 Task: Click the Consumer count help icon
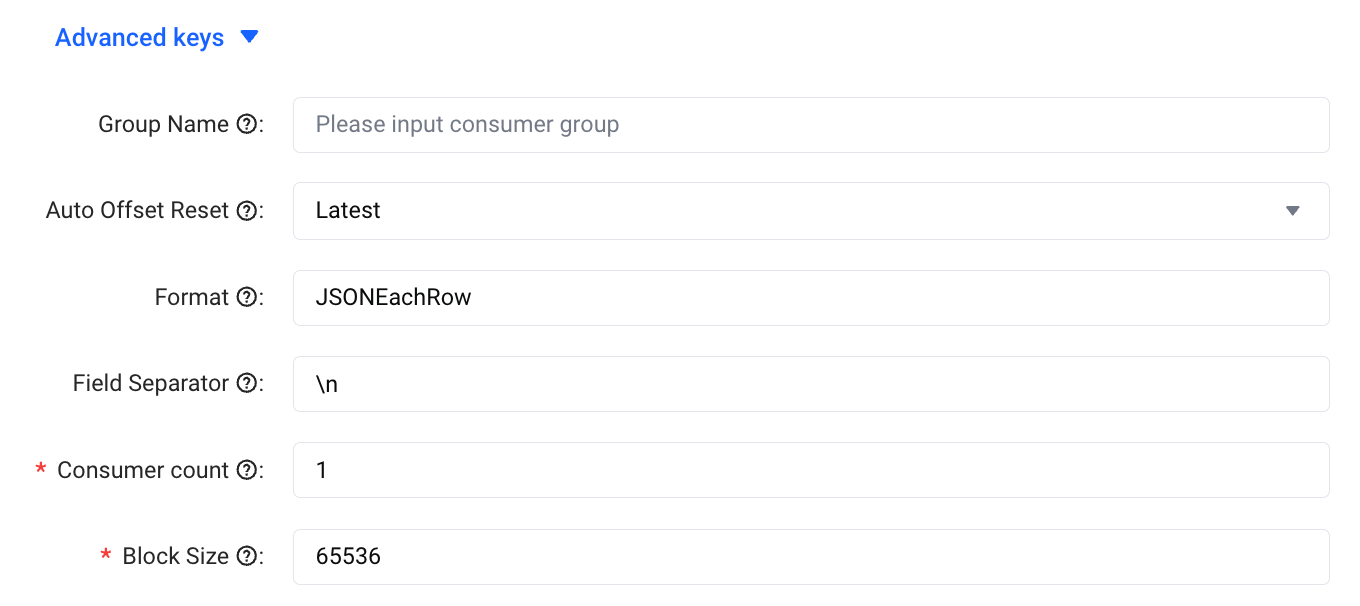point(246,470)
